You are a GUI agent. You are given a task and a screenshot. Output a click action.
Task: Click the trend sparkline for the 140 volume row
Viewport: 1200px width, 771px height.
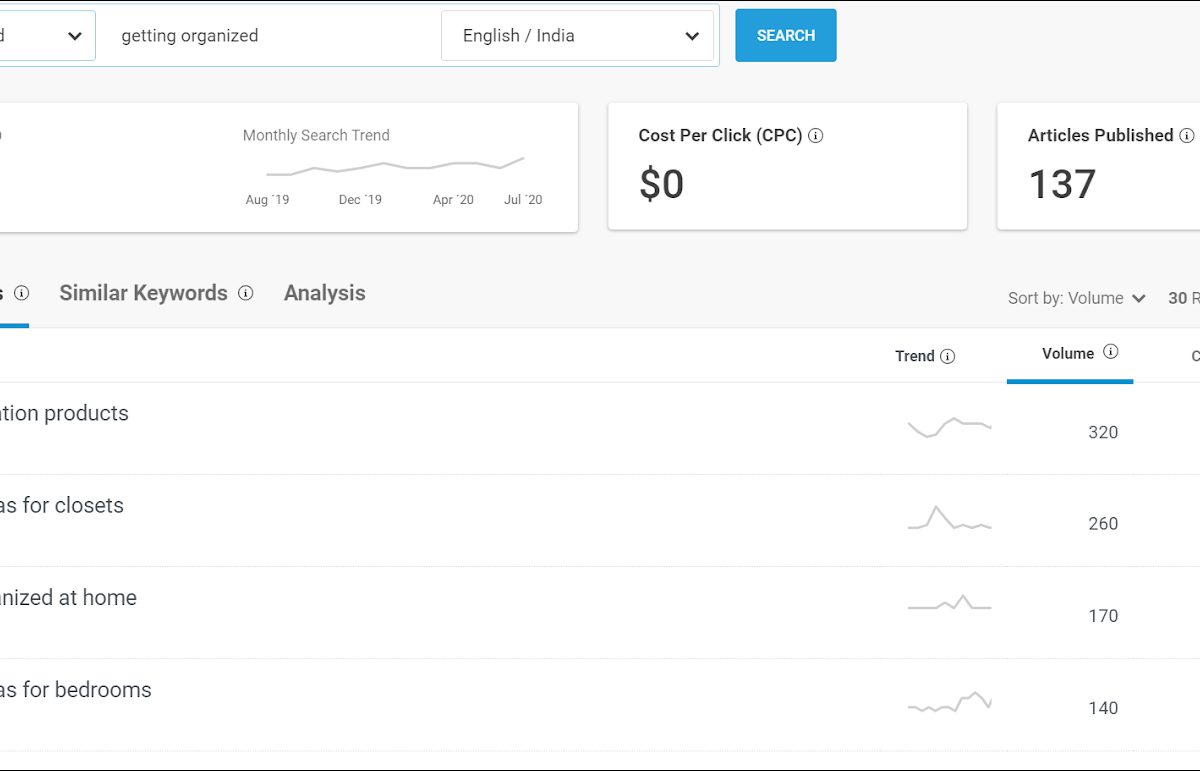[949, 702]
